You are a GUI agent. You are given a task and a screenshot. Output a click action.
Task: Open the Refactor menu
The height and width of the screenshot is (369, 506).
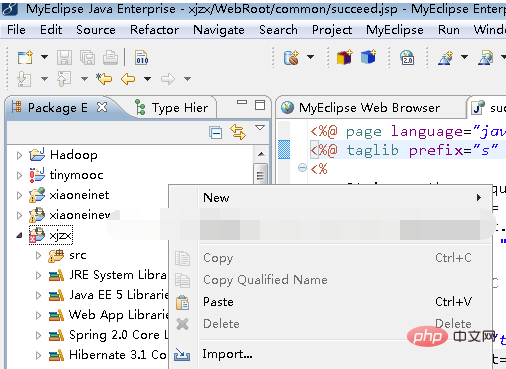(x=154, y=30)
